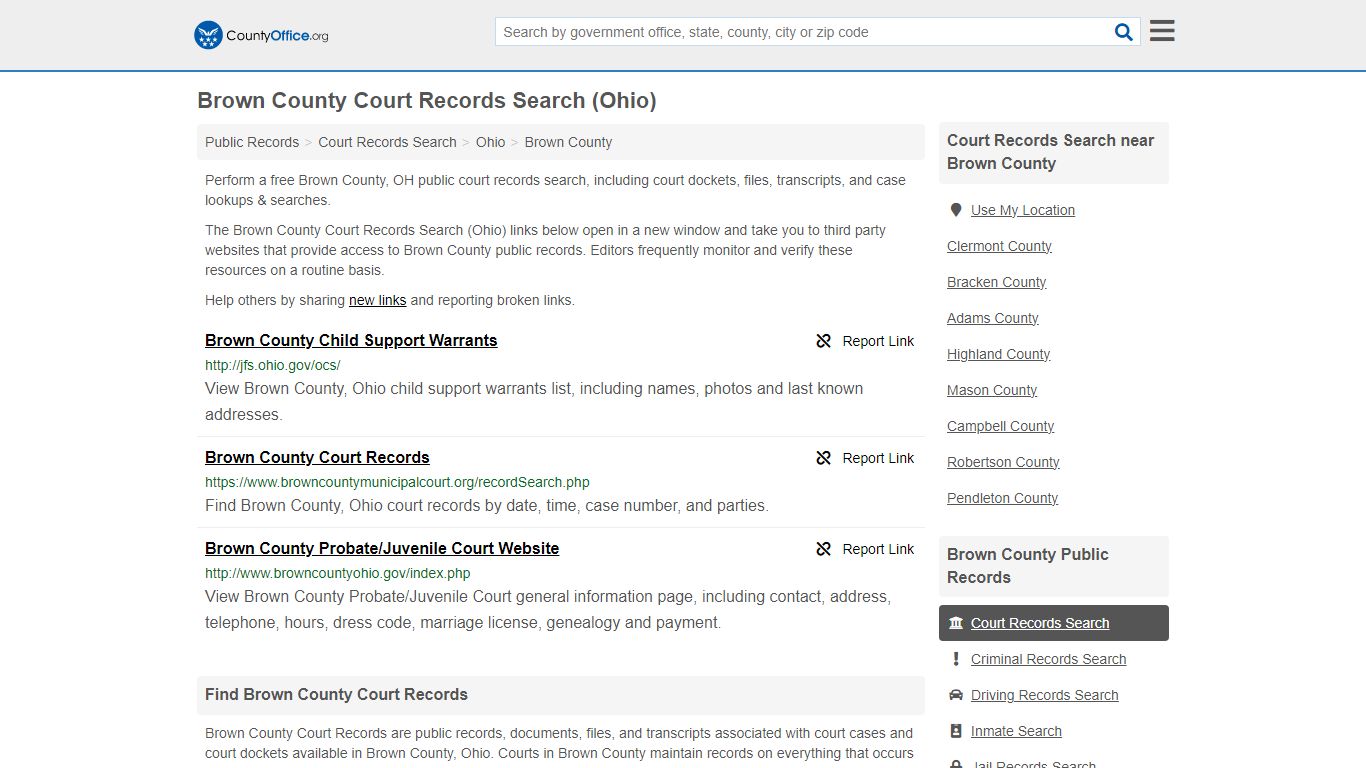Open Clermont County
Screen dimensions: 1366x768
[999, 246]
